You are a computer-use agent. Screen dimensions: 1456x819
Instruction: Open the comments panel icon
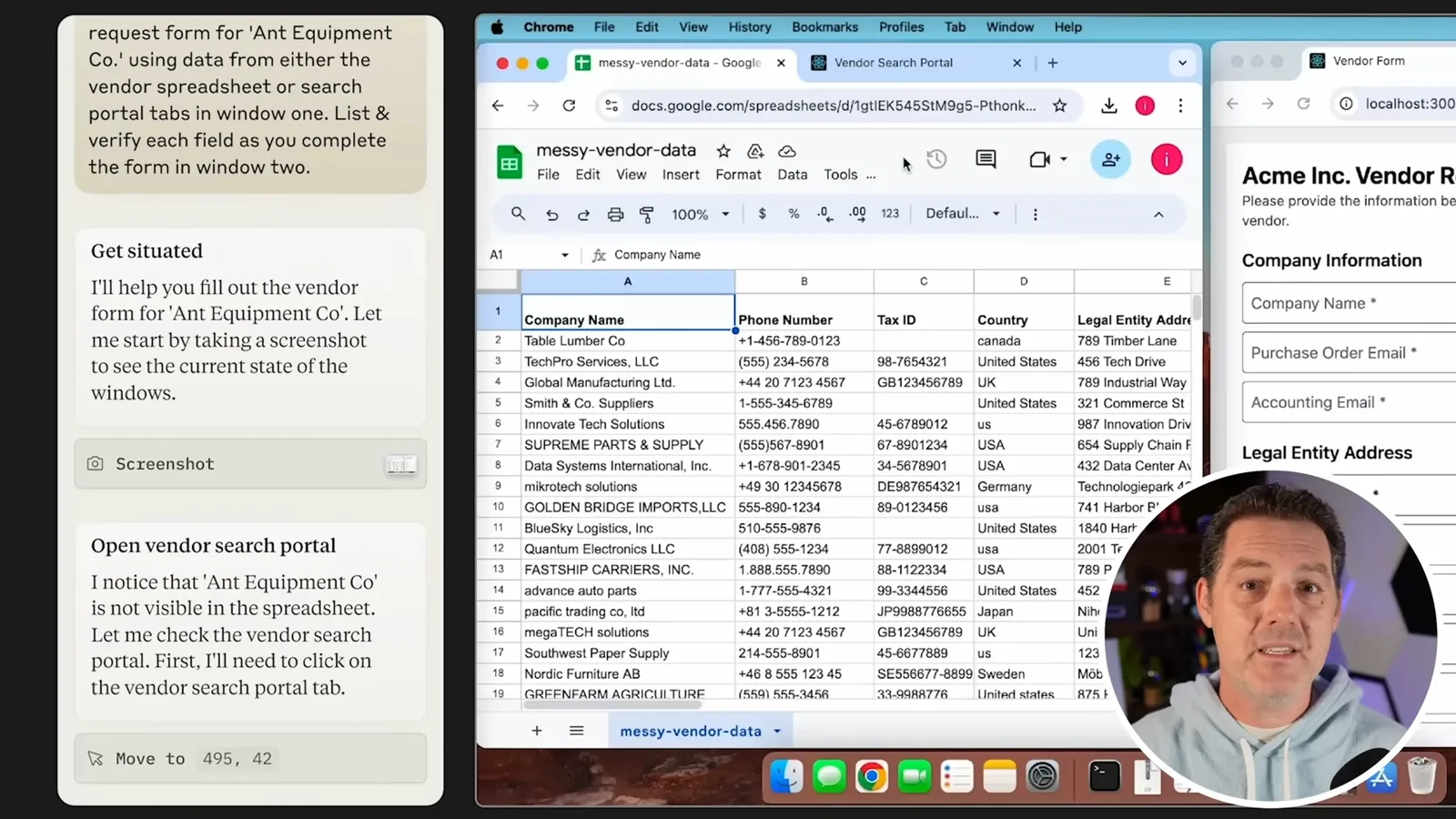click(986, 160)
